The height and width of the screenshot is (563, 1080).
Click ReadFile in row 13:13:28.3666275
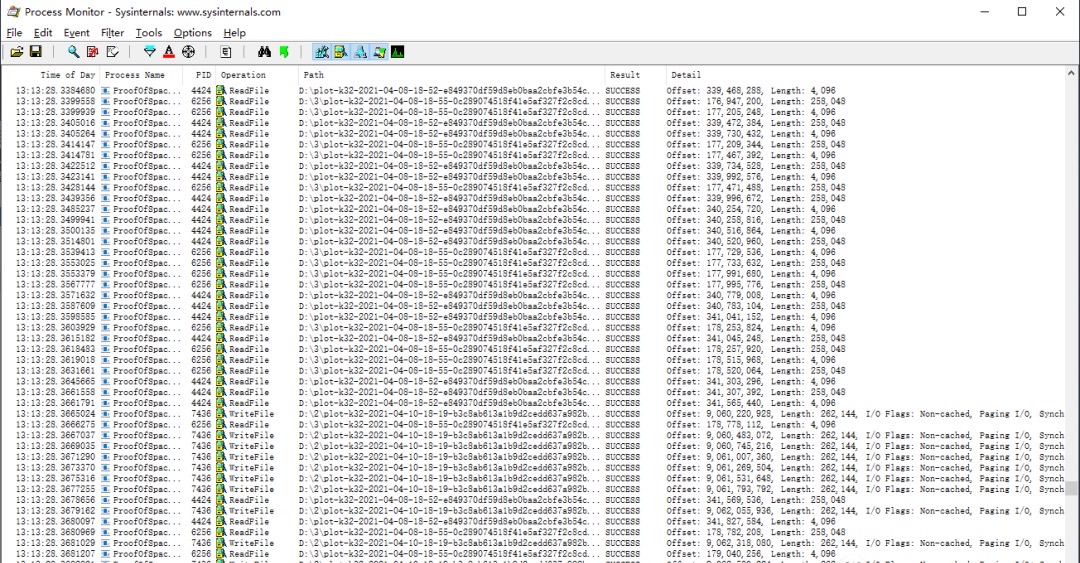click(249, 424)
